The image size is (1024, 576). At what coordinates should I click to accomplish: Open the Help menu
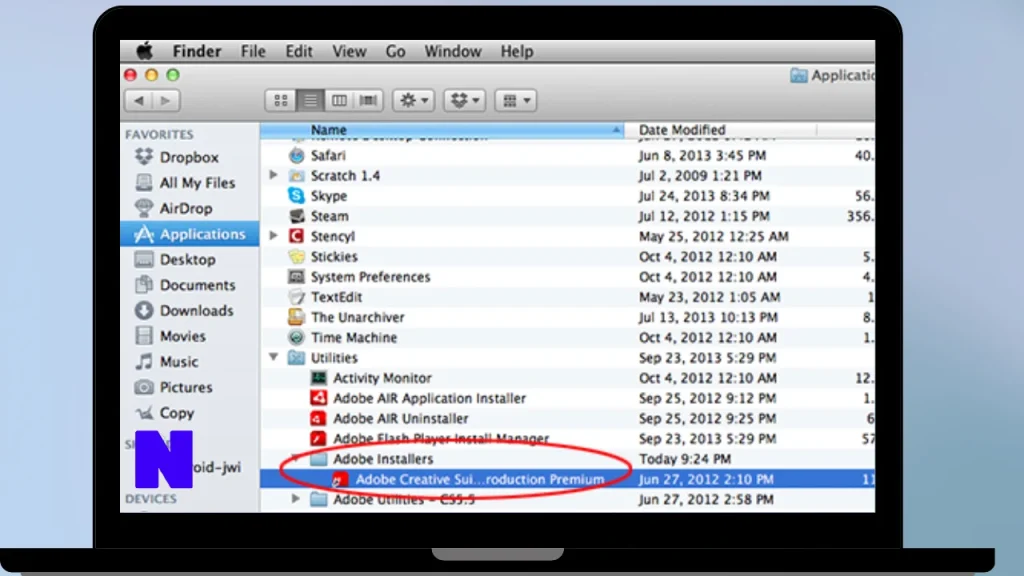(517, 51)
